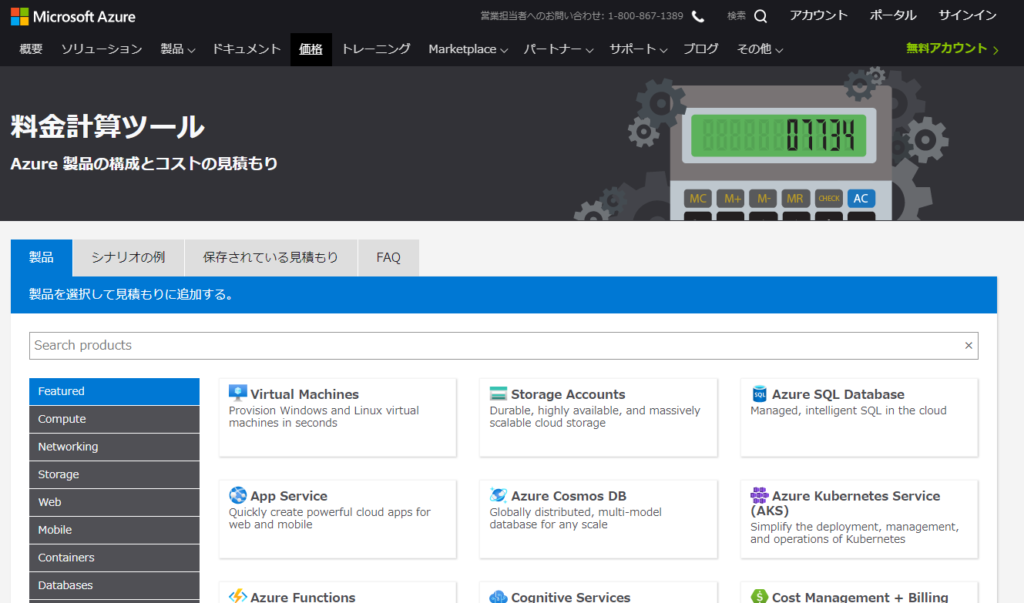Image resolution: width=1024 pixels, height=603 pixels.
Task: Click the AC button on calculator image
Action: [861, 199]
